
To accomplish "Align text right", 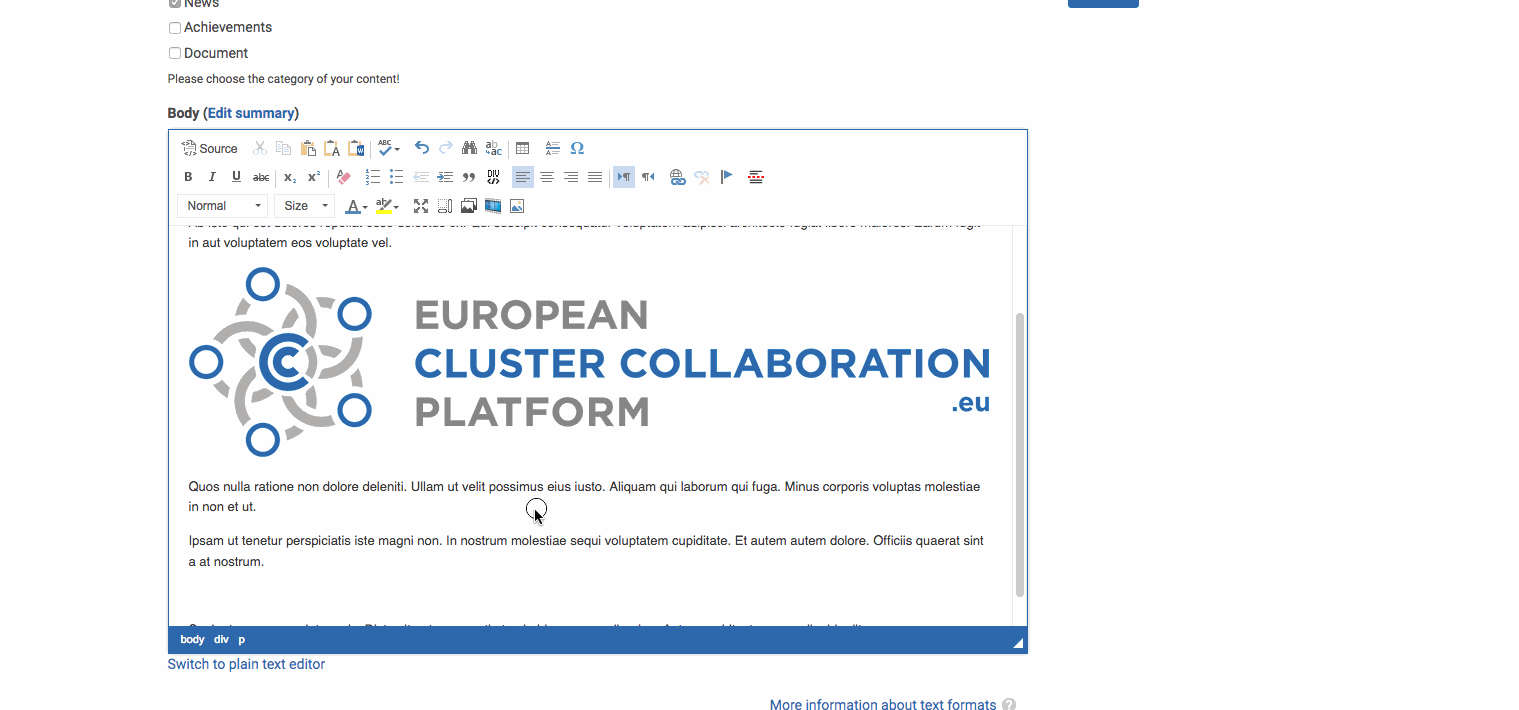I will click(x=571, y=177).
